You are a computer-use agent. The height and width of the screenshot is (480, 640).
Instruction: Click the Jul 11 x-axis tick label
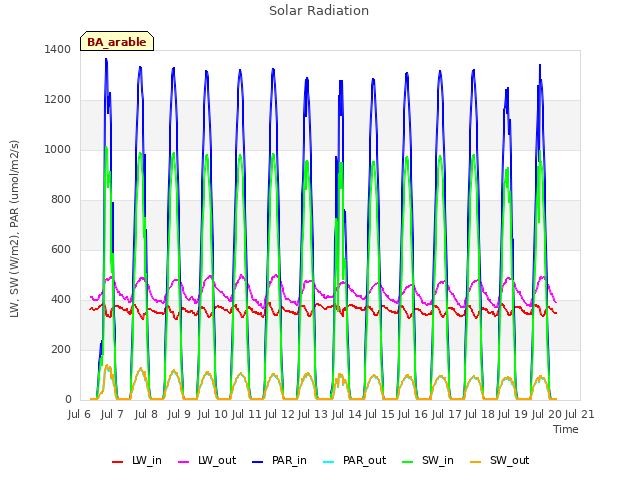coord(247,414)
